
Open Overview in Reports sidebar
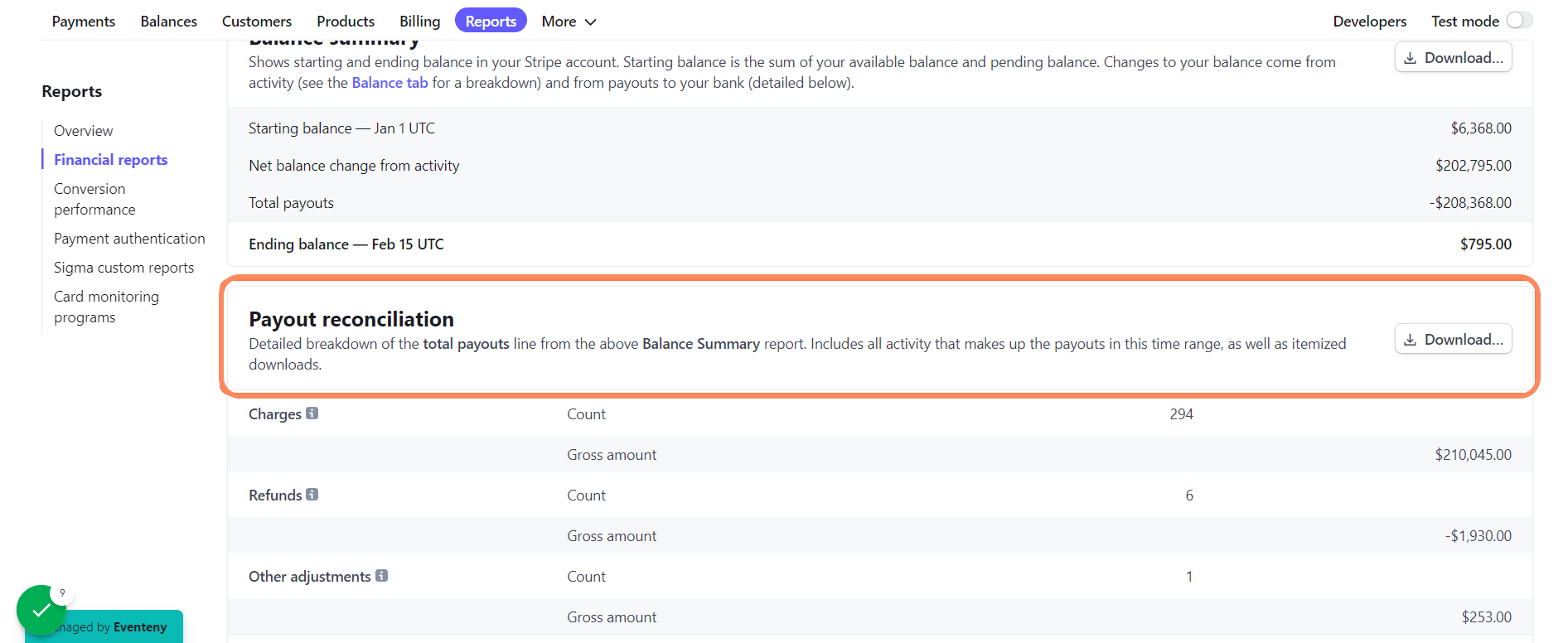click(x=84, y=131)
